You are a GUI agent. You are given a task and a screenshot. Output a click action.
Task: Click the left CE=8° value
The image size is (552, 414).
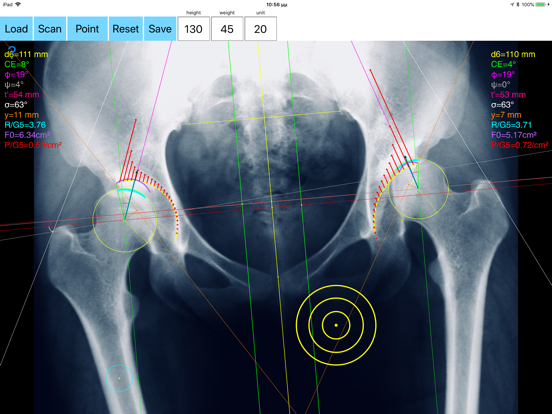[17, 64]
